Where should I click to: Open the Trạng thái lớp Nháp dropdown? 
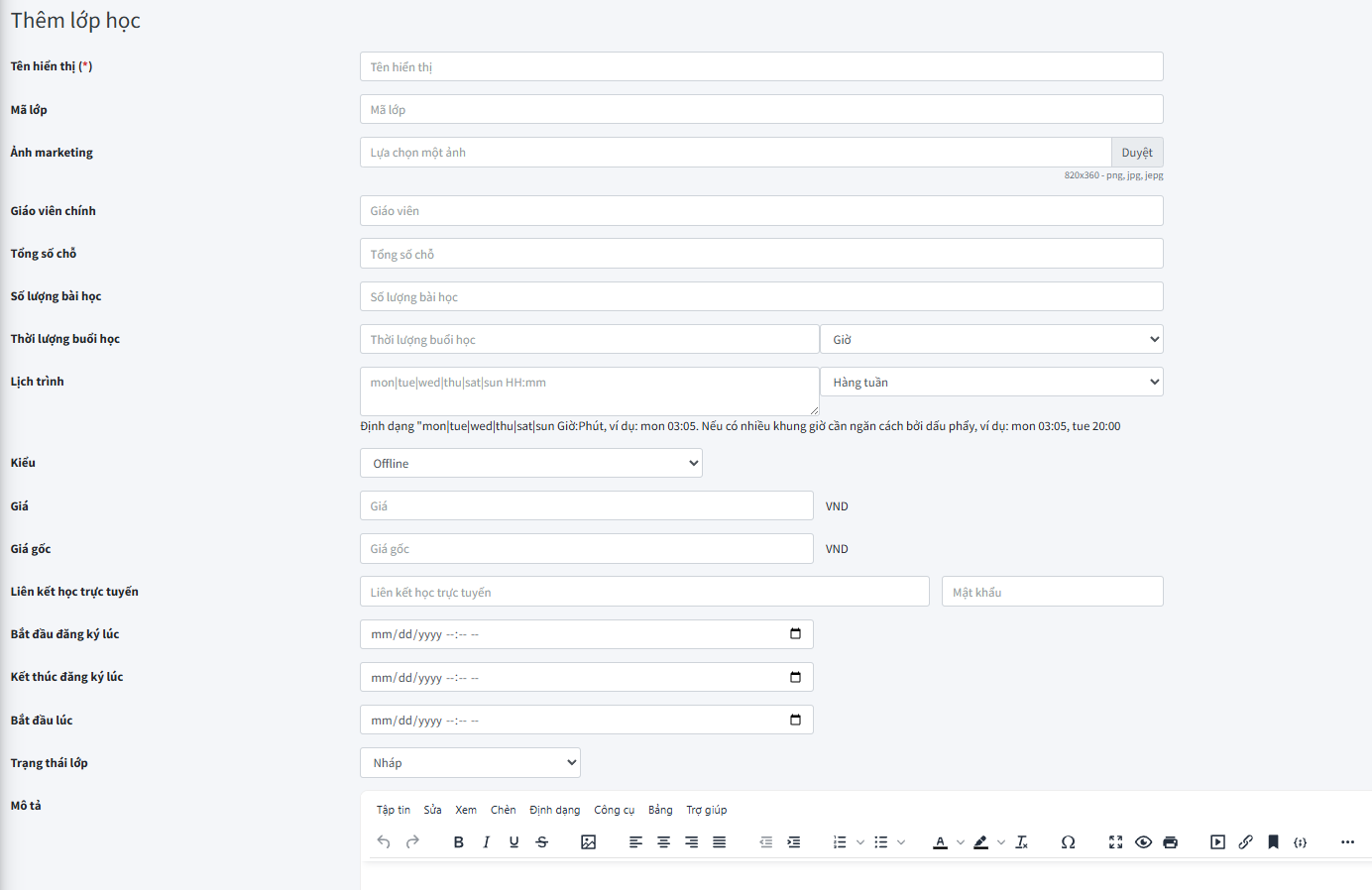[470, 763]
